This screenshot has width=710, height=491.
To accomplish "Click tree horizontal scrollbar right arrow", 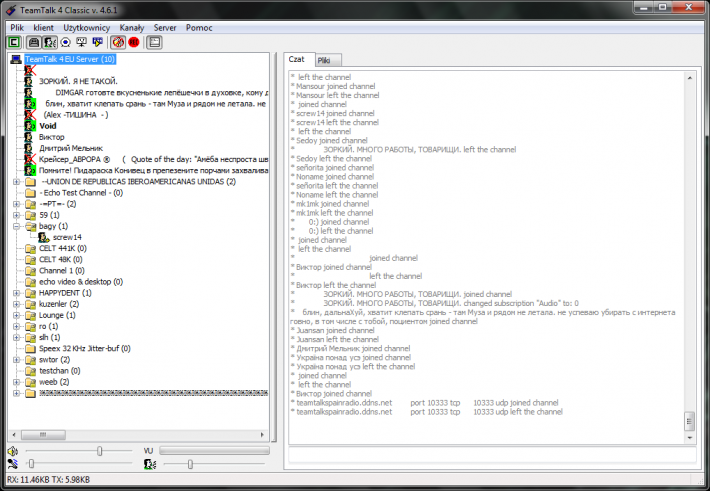I will click(262, 435).
